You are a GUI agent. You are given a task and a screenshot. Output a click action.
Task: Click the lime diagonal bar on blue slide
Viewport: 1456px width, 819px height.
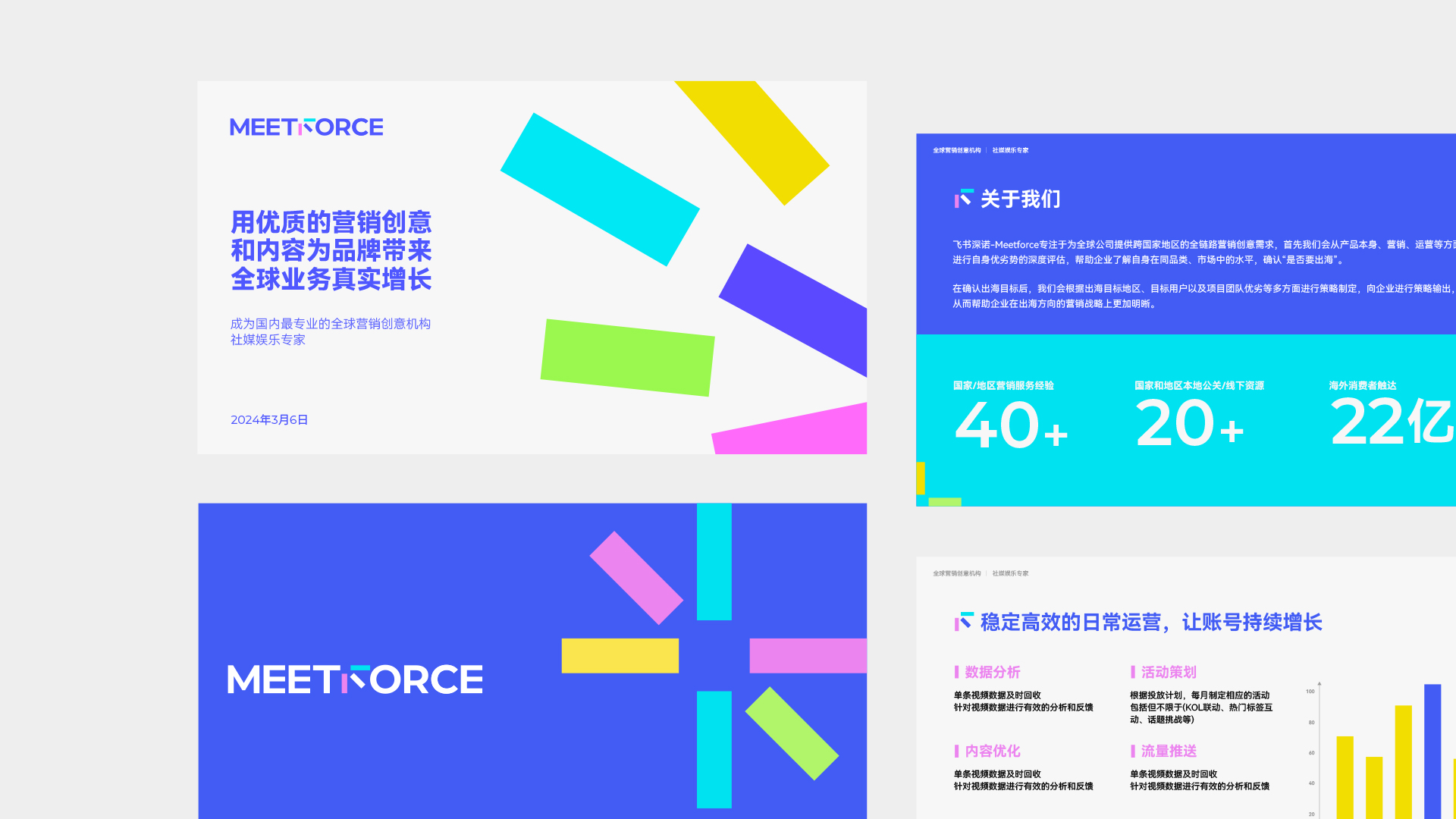pyautogui.click(x=792, y=733)
